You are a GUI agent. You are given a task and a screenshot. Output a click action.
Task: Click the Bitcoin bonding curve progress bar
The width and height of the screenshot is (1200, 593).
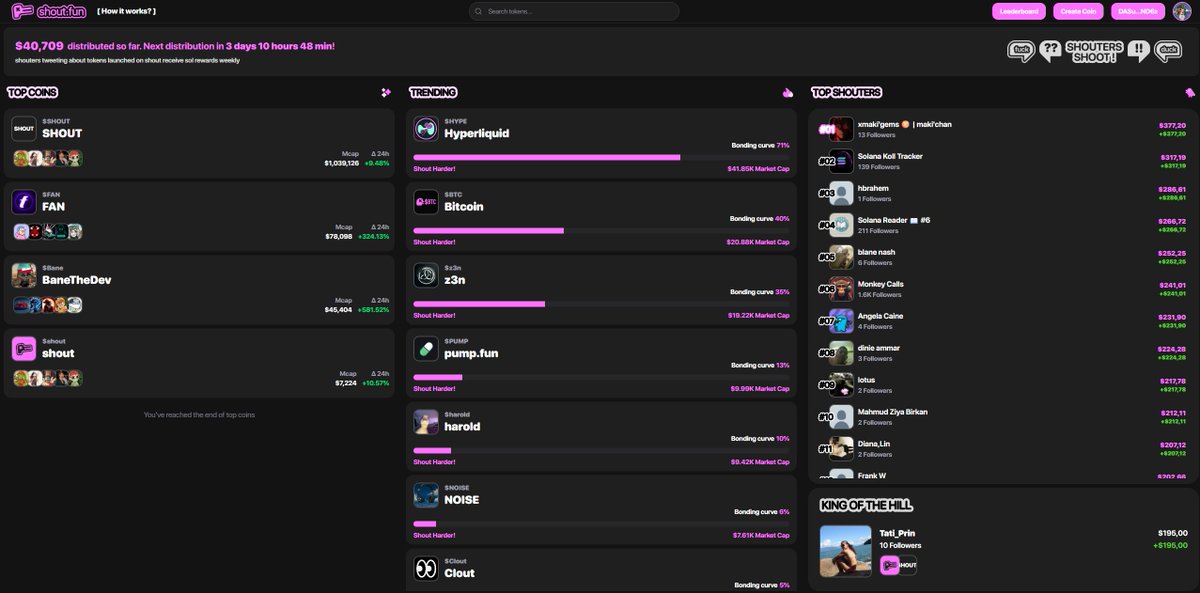click(601, 230)
